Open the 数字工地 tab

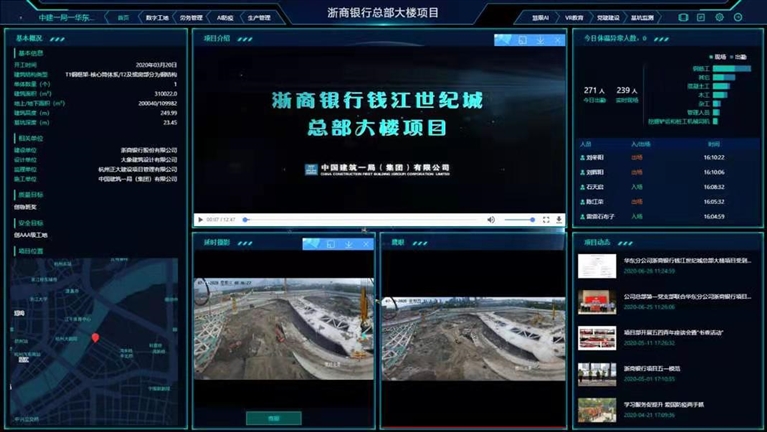coord(157,18)
